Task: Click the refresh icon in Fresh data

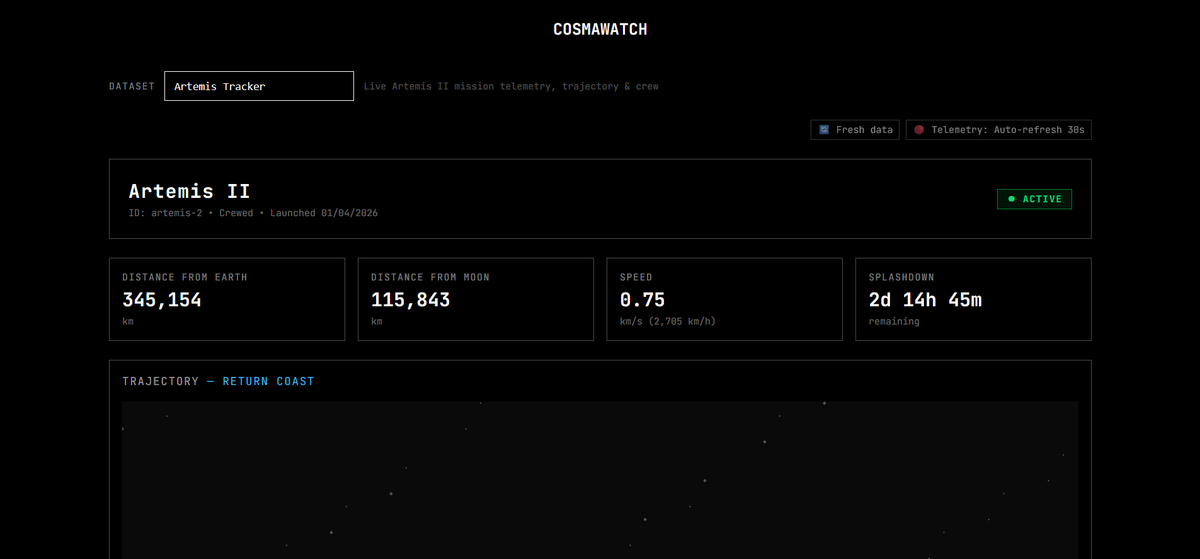Action: pyautogui.click(x=824, y=130)
